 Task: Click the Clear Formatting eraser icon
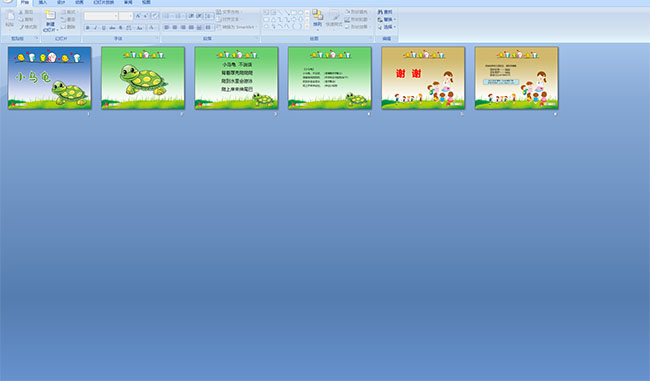pos(155,16)
